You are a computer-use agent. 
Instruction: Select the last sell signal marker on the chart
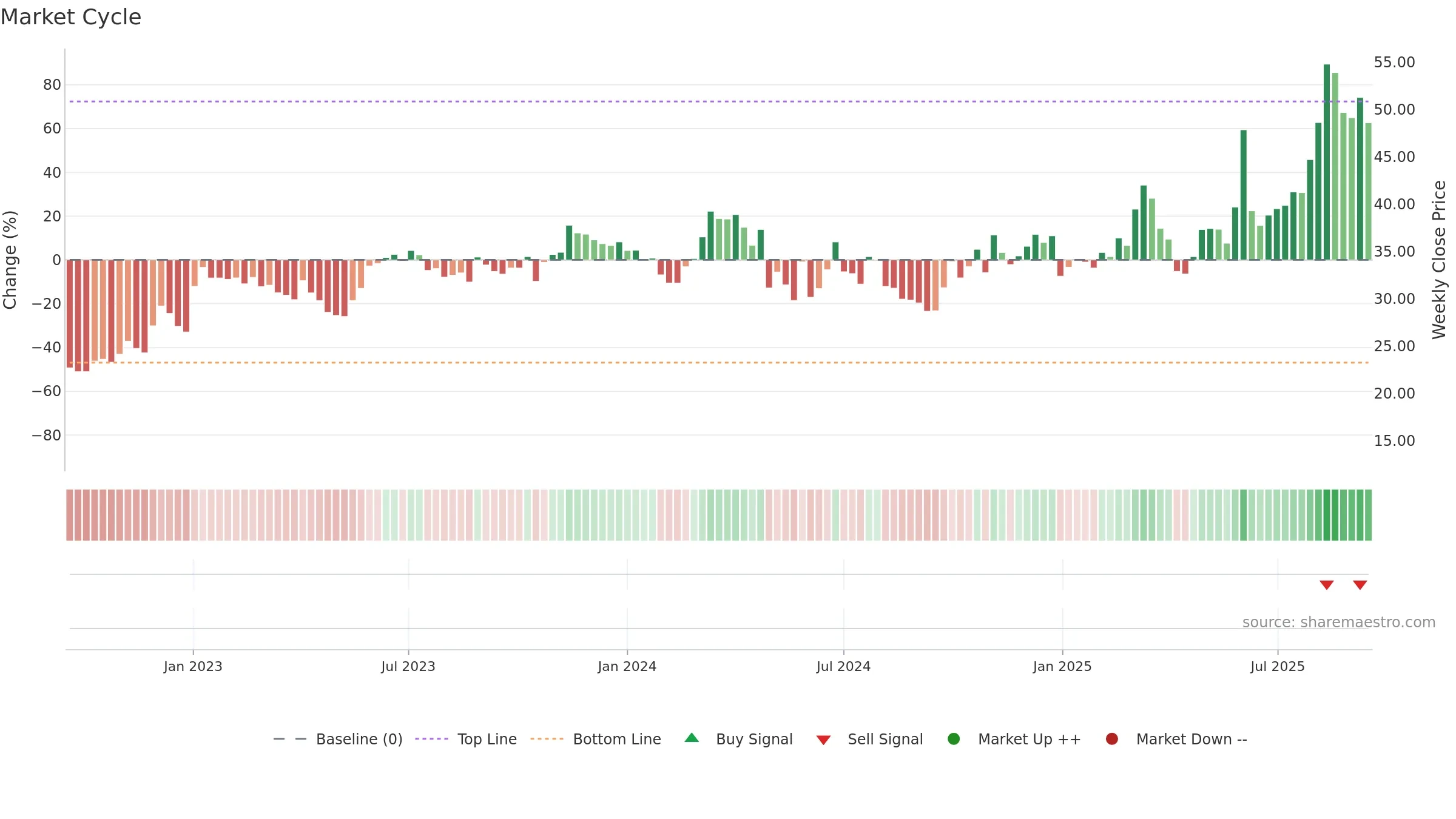1360,585
